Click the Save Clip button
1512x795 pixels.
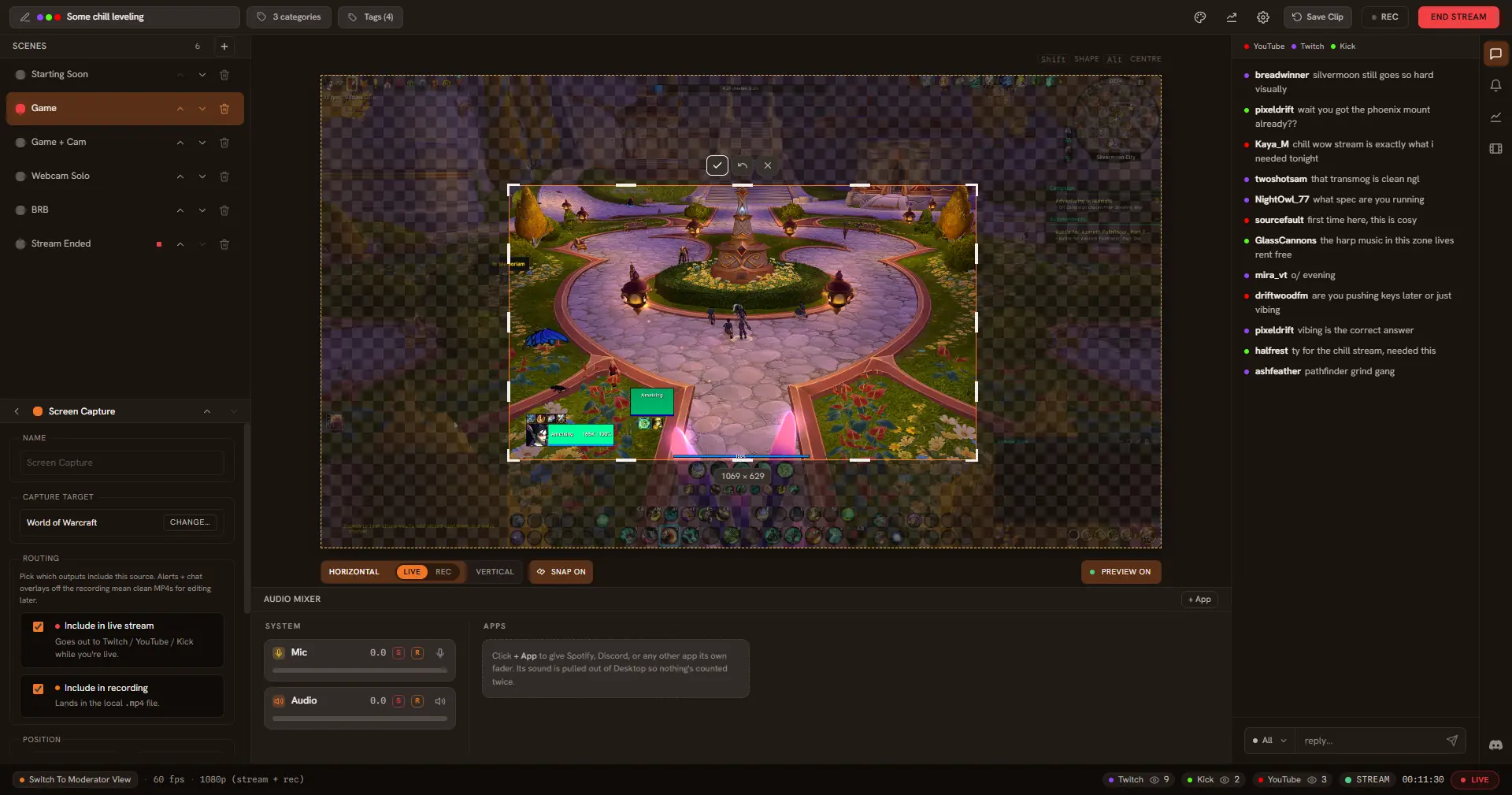coord(1317,17)
